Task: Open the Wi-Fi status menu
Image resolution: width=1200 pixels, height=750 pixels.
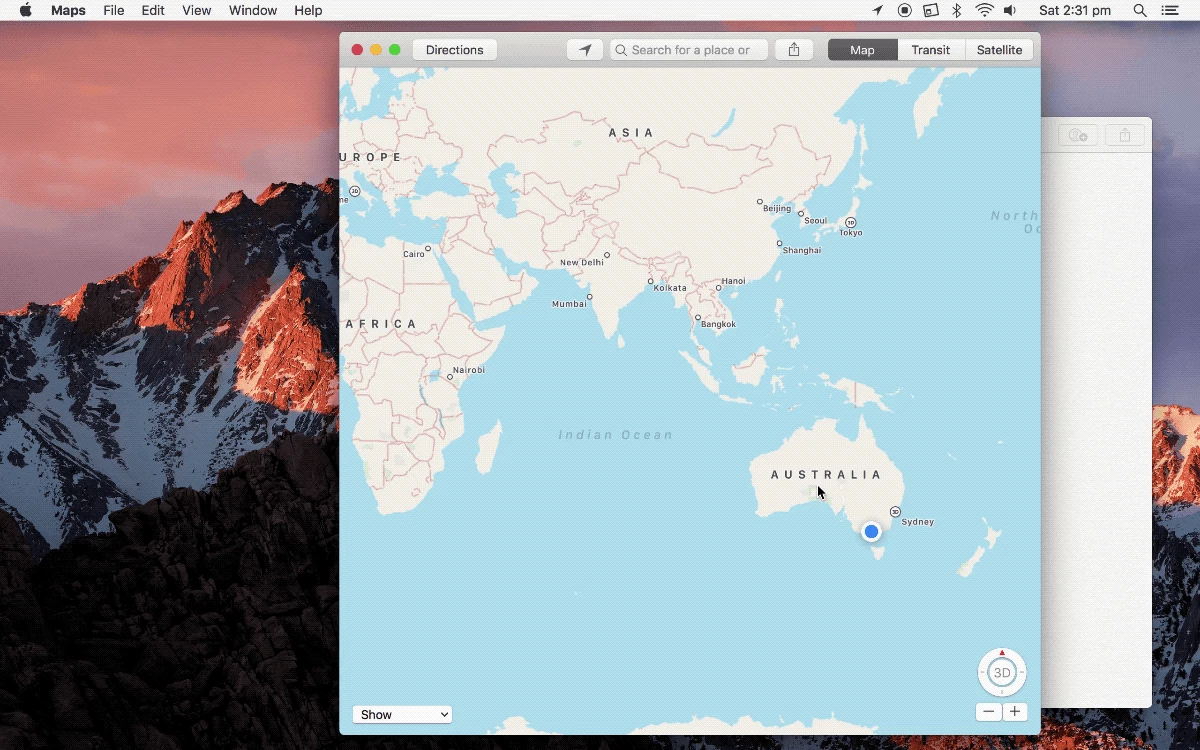Action: (985, 10)
